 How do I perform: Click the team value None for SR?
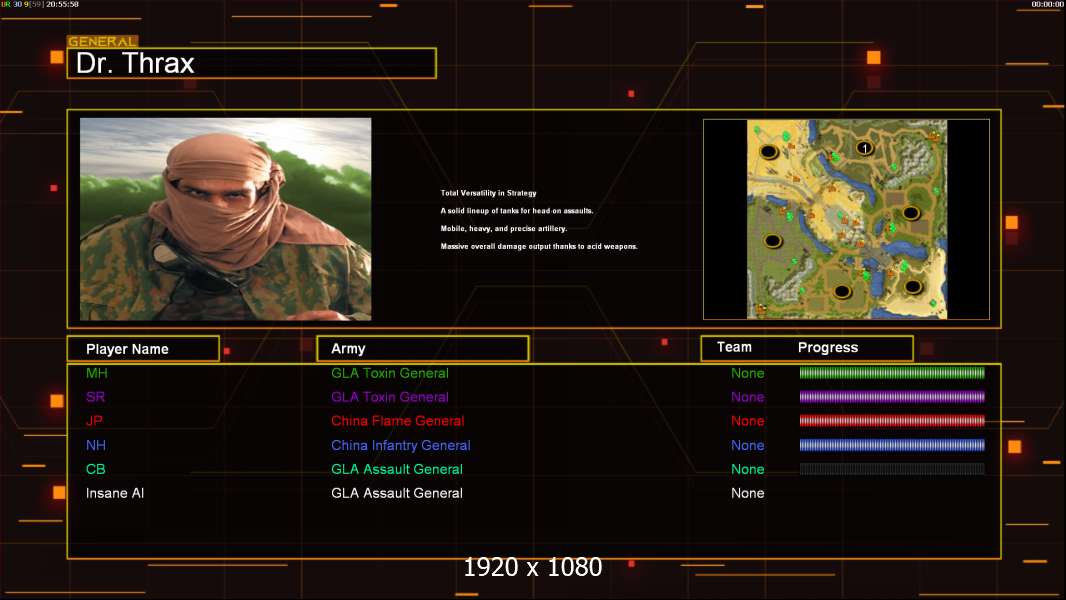747,397
